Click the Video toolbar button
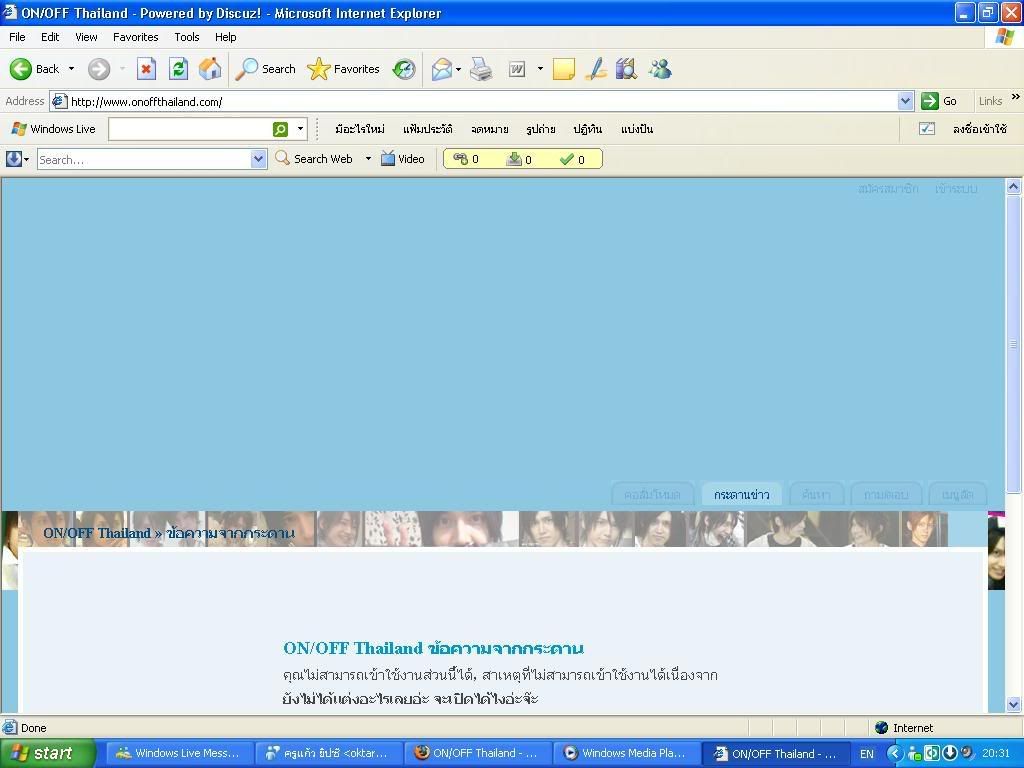Screen dimensions: 1024x768 (x=403, y=159)
